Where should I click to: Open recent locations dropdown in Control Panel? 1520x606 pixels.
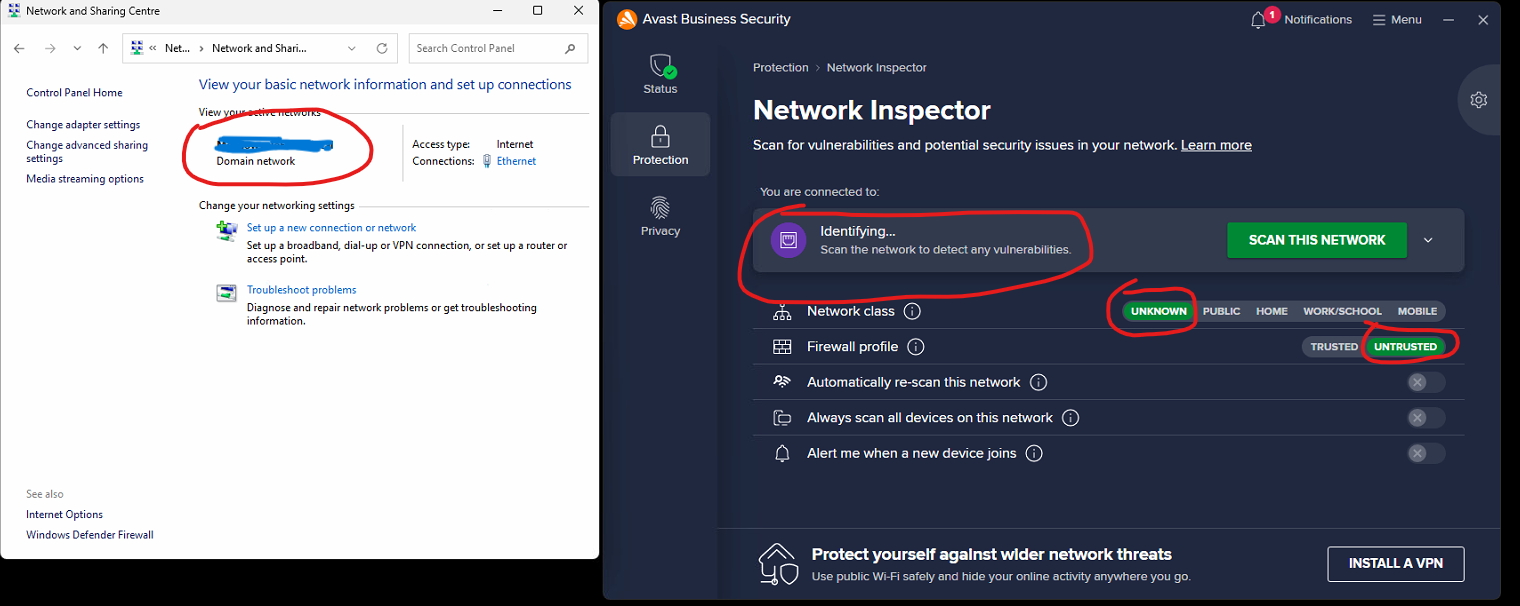point(77,48)
